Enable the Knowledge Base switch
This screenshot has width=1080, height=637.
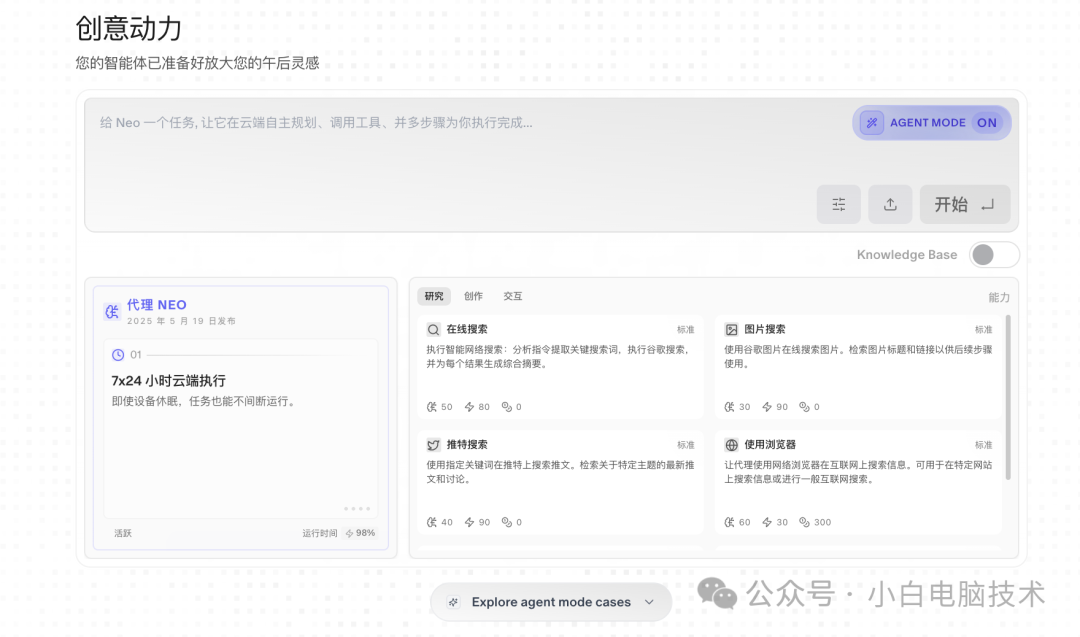(x=993, y=254)
